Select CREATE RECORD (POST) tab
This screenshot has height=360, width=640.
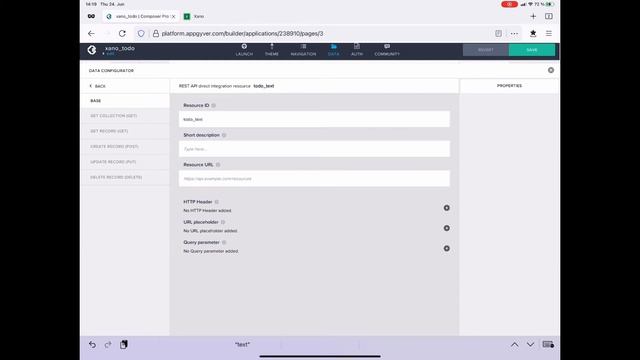point(125,147)
